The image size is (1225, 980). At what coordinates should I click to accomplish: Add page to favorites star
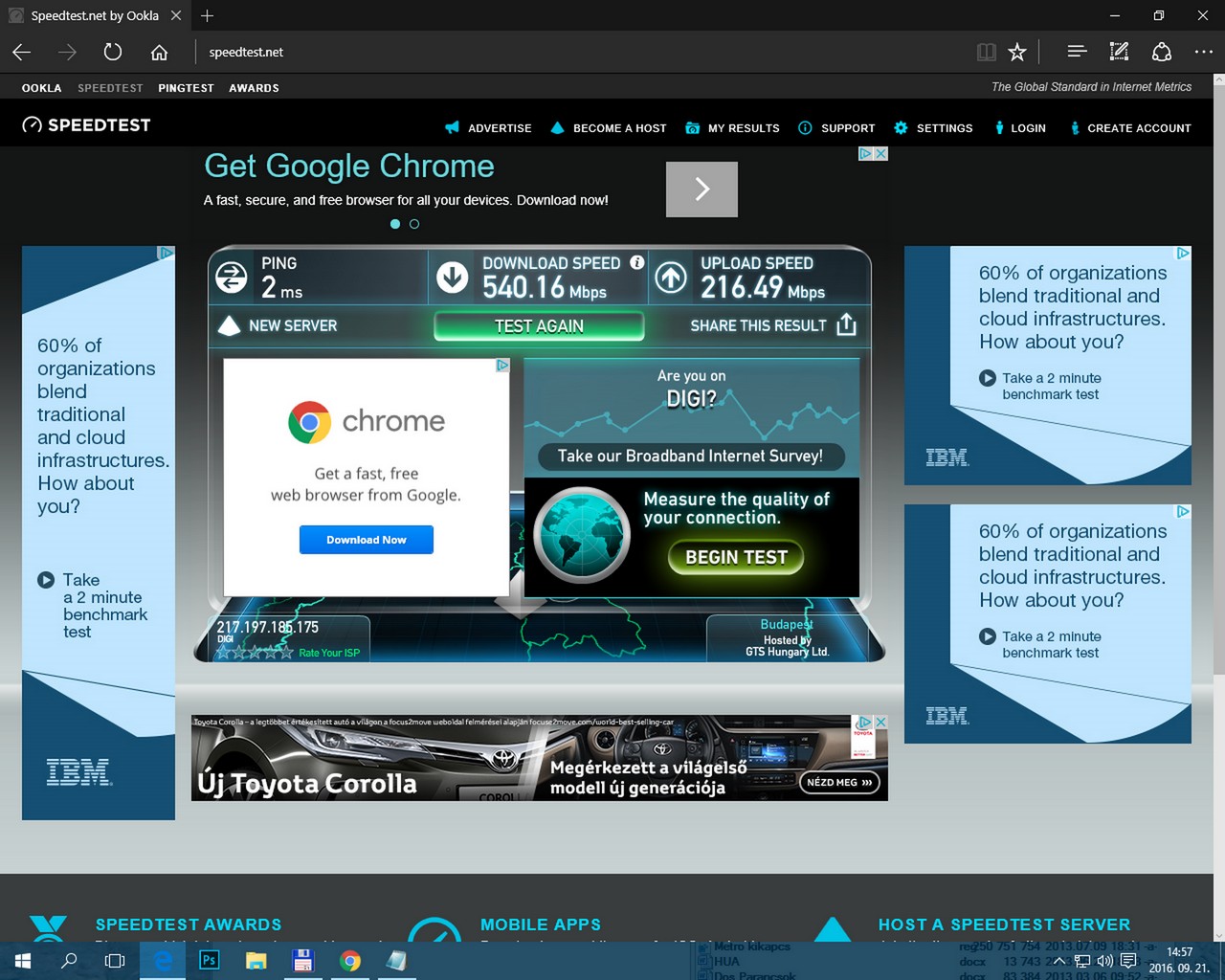pyautogui.click(x=1017, y=52)
